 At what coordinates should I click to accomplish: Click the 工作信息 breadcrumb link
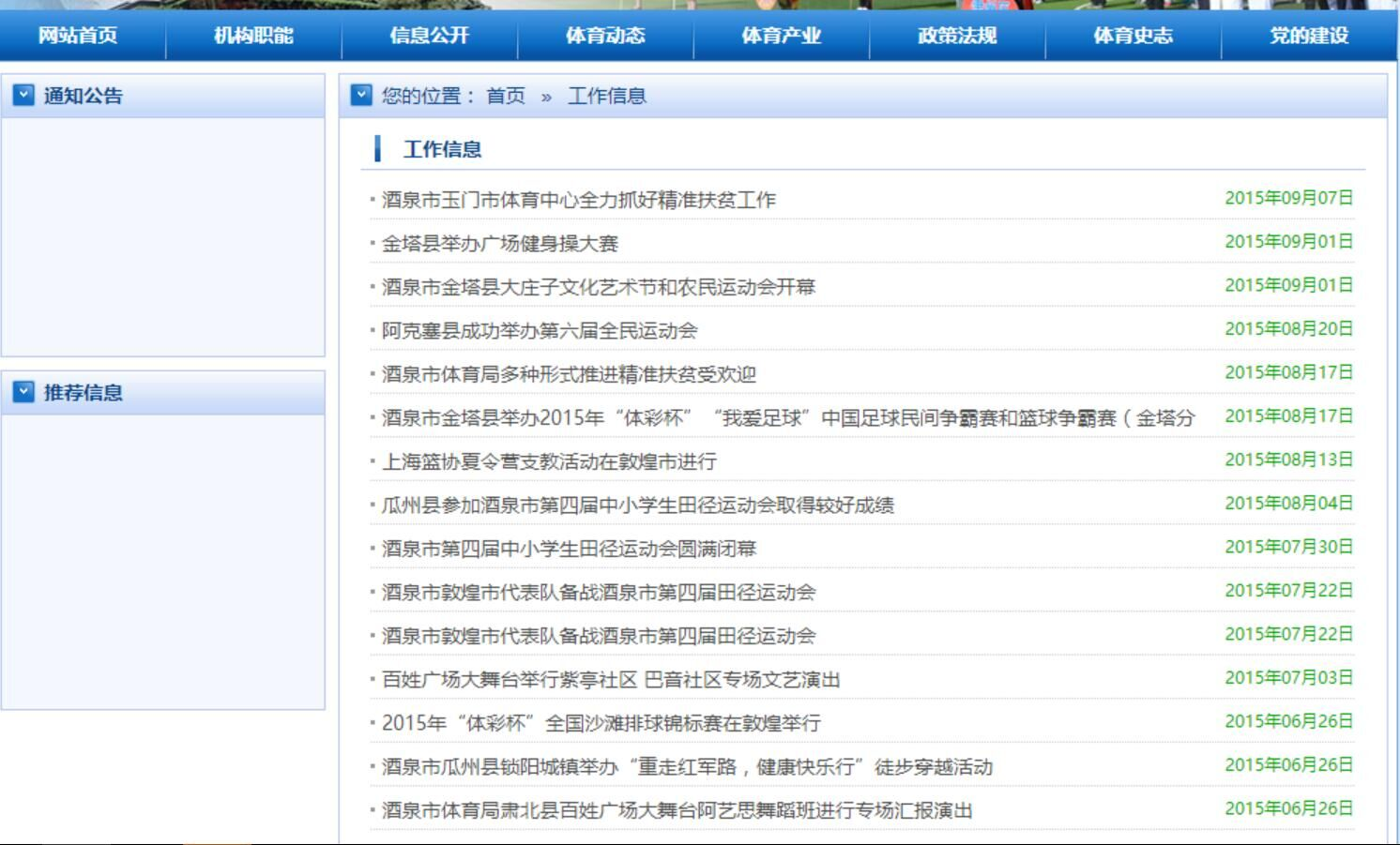point(606,96)
